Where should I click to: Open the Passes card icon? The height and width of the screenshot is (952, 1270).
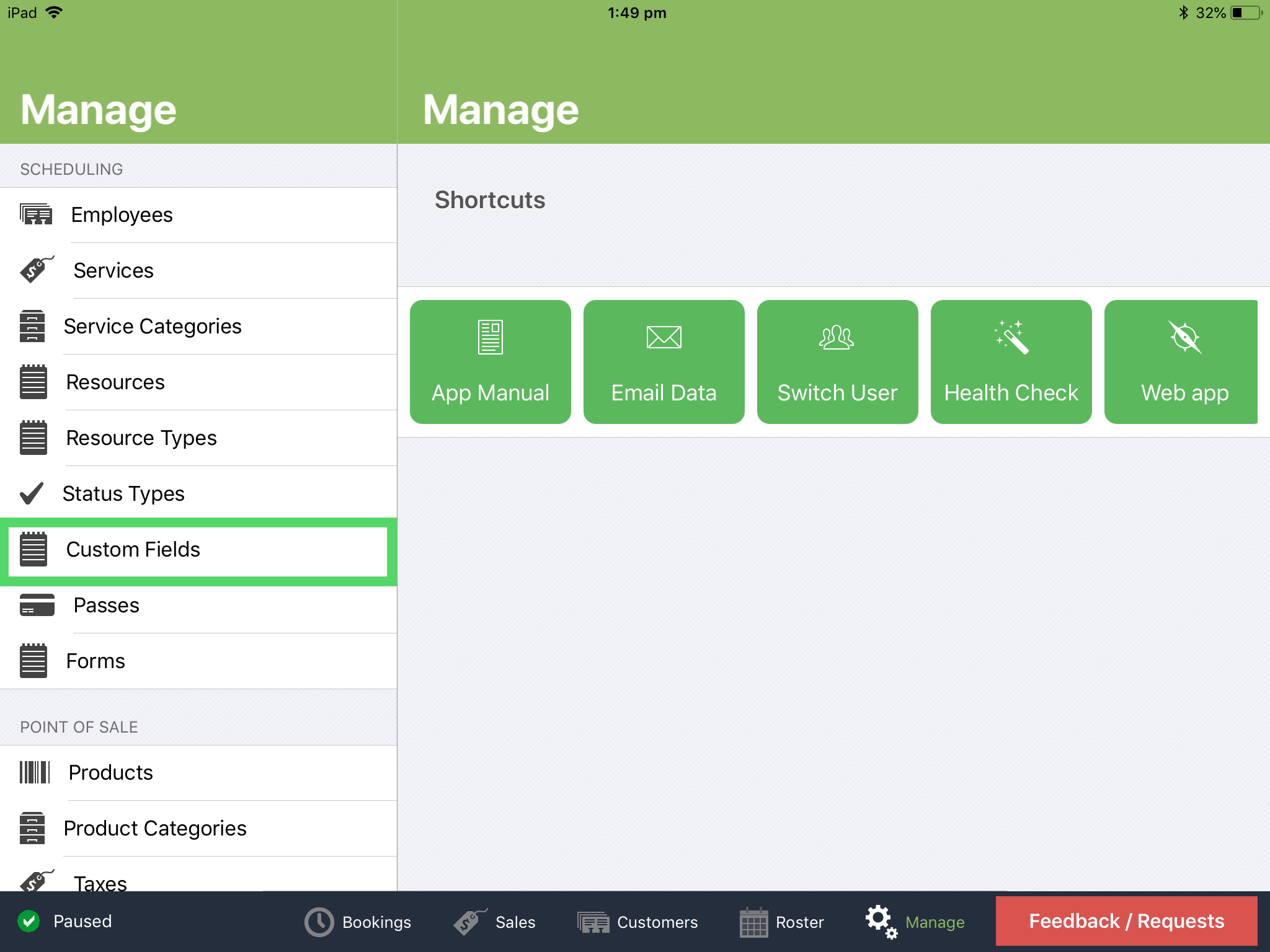click(x=36, y=605)
